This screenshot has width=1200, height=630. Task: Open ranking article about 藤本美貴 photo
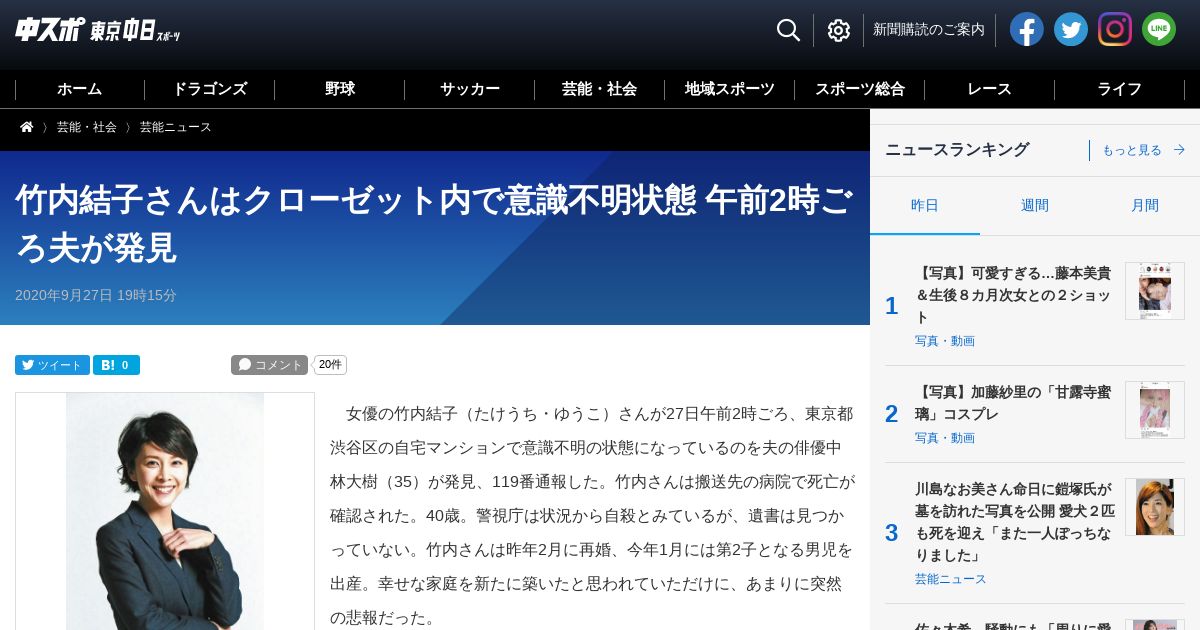pyautogui.click(x=1013, y=294)
